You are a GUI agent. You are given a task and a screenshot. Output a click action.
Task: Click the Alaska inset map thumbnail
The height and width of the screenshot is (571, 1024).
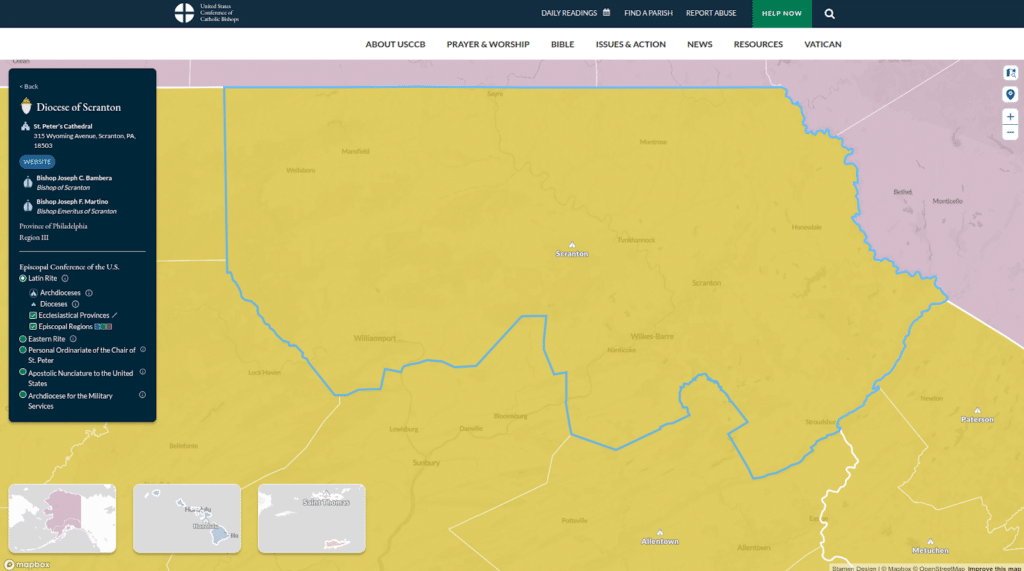point(62,518)
